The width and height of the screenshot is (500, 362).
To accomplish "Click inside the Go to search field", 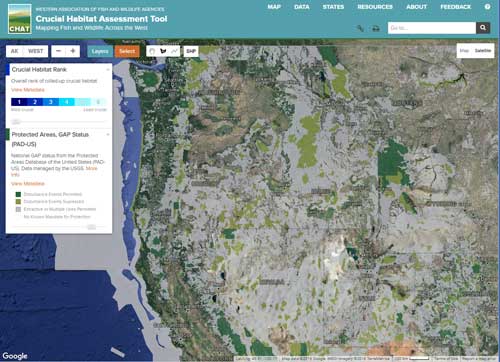I will pos(432,28).
